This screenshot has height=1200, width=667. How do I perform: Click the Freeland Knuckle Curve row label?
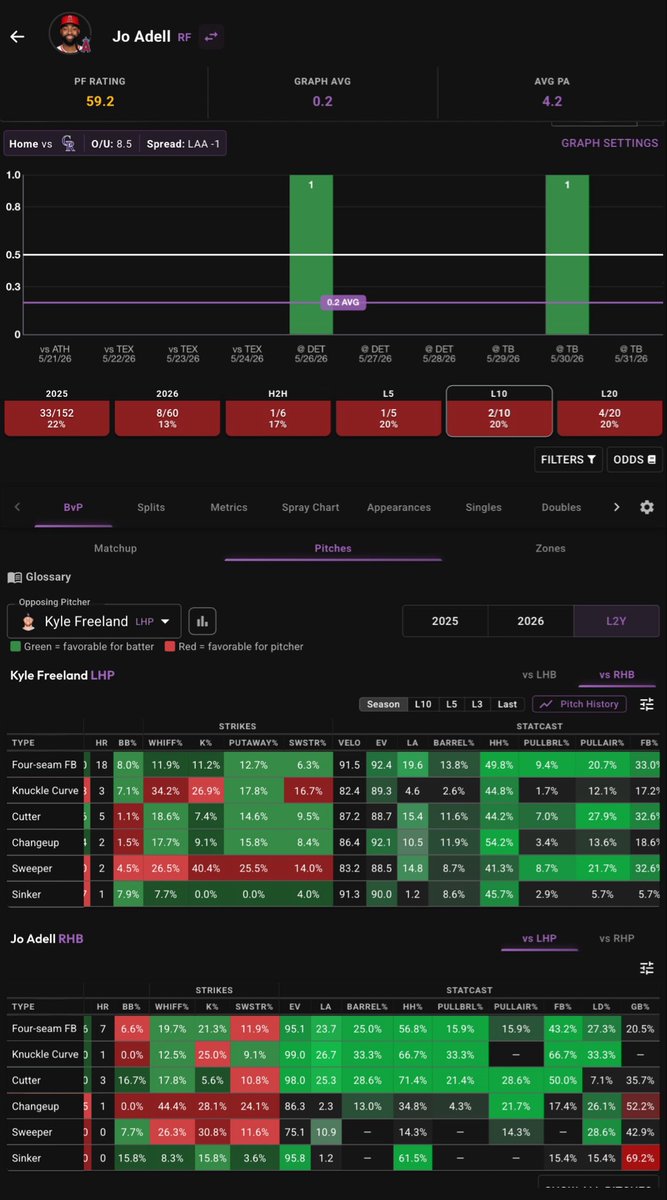coord(44,790)
